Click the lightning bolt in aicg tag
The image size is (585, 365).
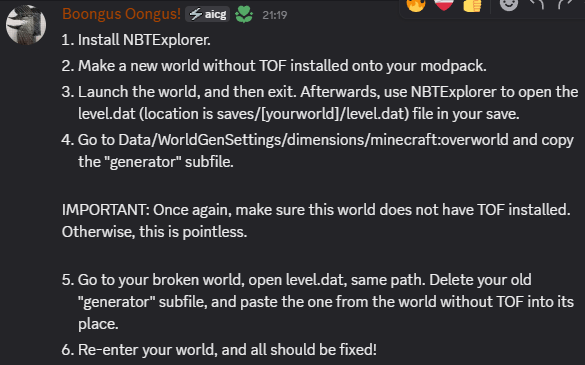pyautogui.click(x=195, y=15)
